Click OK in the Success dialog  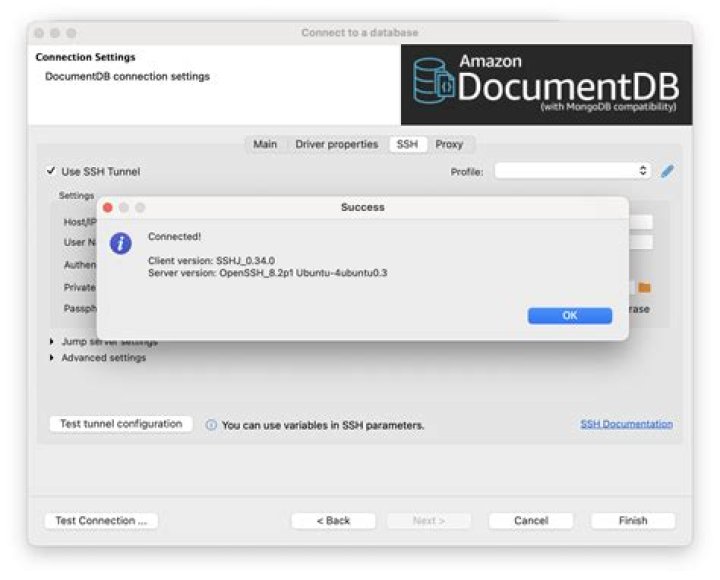[x=569, y=315]
